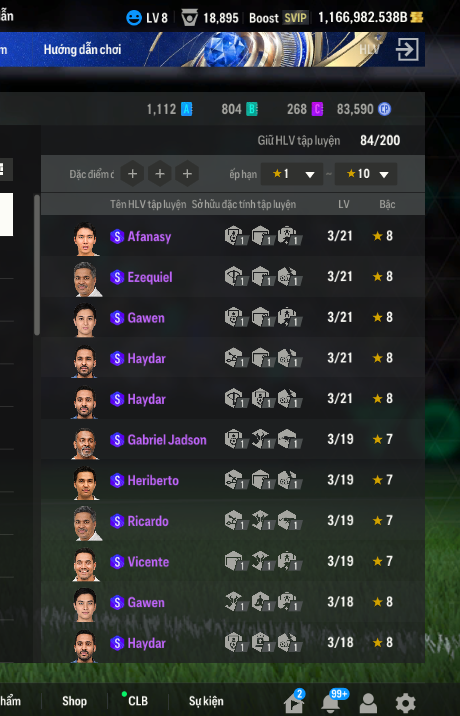Click the gold coin currency icon

416,18
